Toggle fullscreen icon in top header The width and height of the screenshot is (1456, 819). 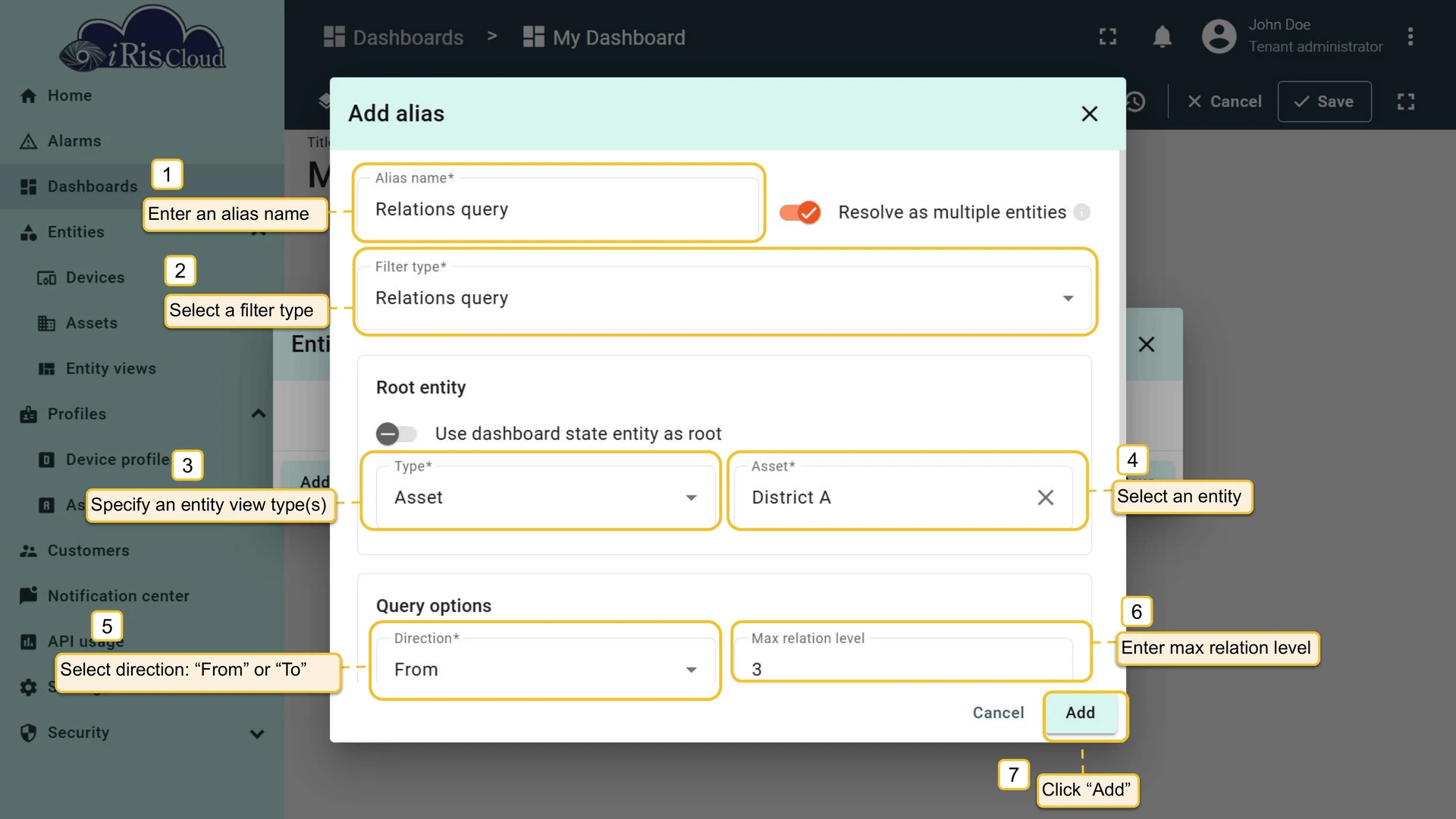[x=1108, y=36]
